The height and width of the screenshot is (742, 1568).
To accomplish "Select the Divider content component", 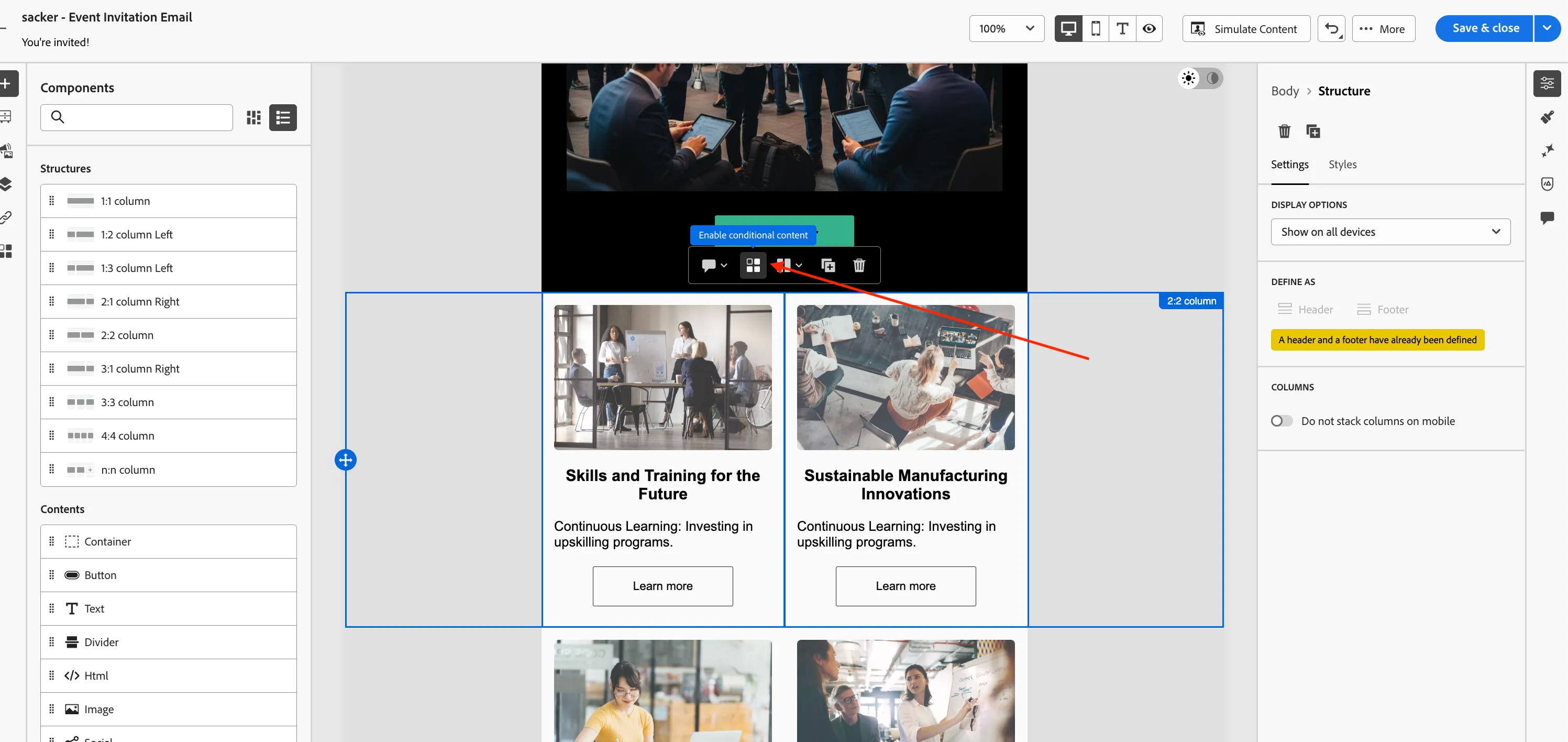I will [x=168, y=642].
